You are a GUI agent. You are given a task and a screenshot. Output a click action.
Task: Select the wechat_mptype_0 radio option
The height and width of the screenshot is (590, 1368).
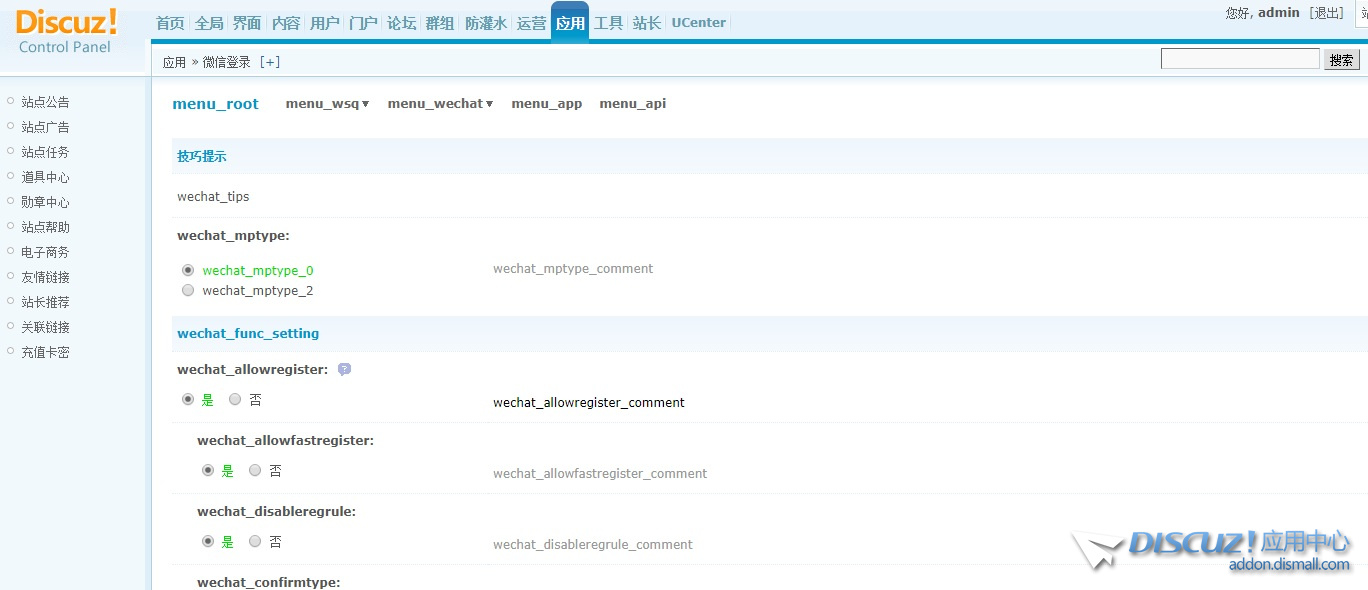[x=188, y=270]
